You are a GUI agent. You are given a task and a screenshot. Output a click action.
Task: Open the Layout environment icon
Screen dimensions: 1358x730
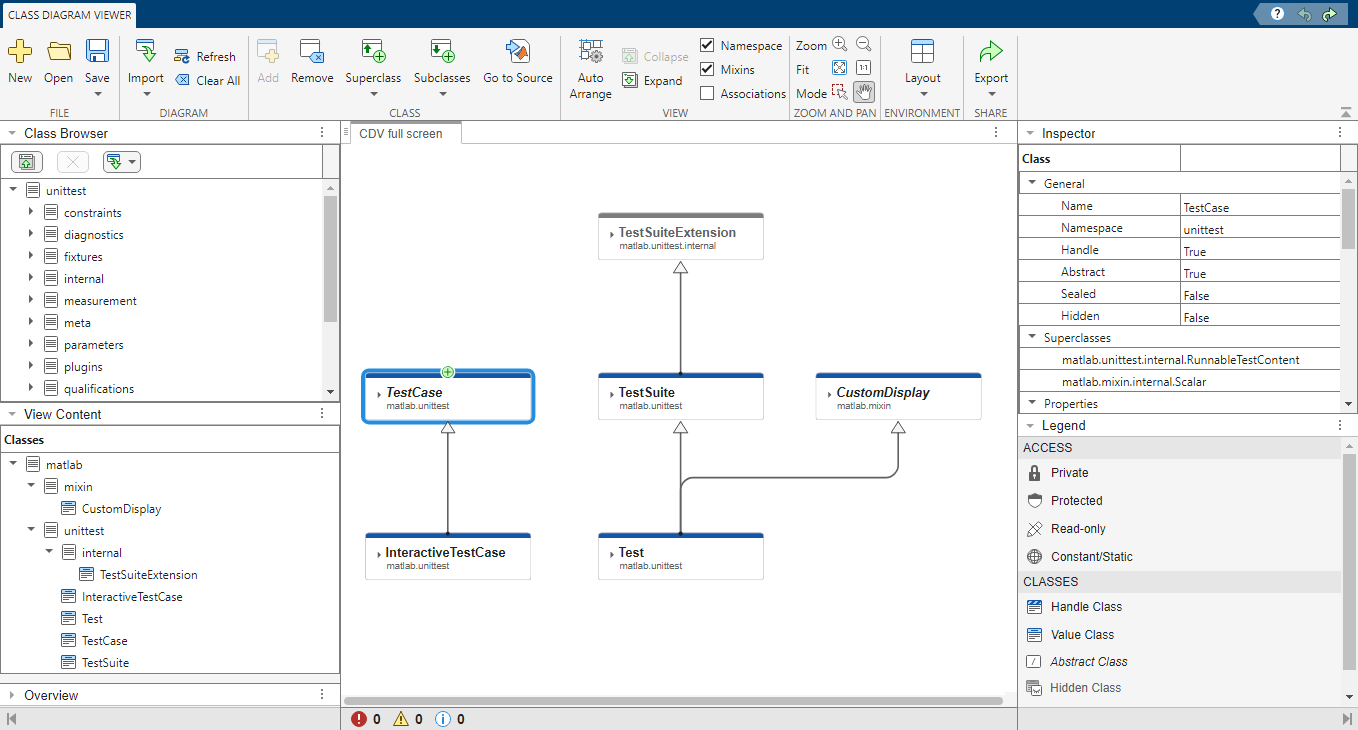922,51
